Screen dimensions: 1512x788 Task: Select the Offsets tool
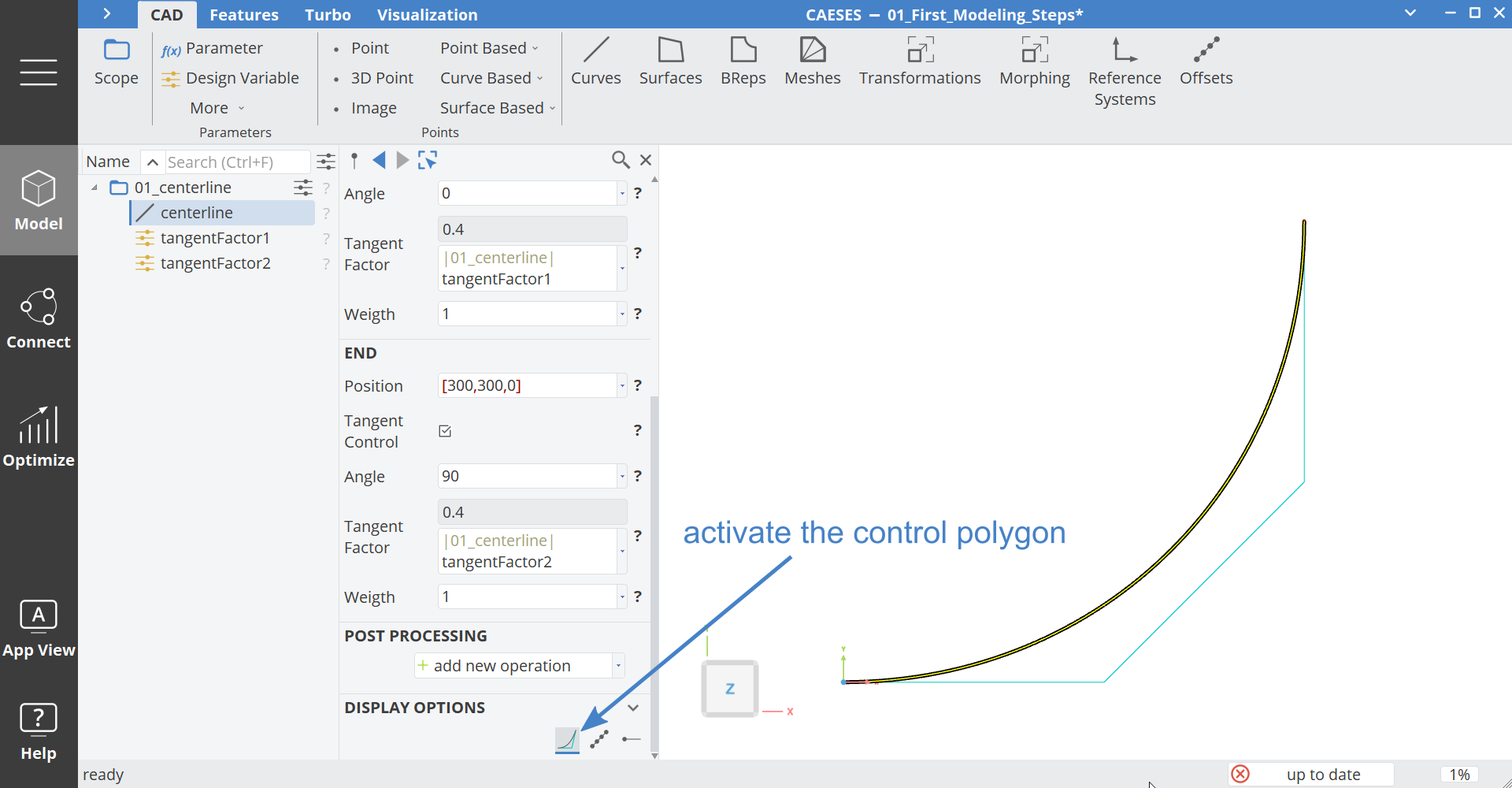pyautogui.click(x=1206, y=61)
